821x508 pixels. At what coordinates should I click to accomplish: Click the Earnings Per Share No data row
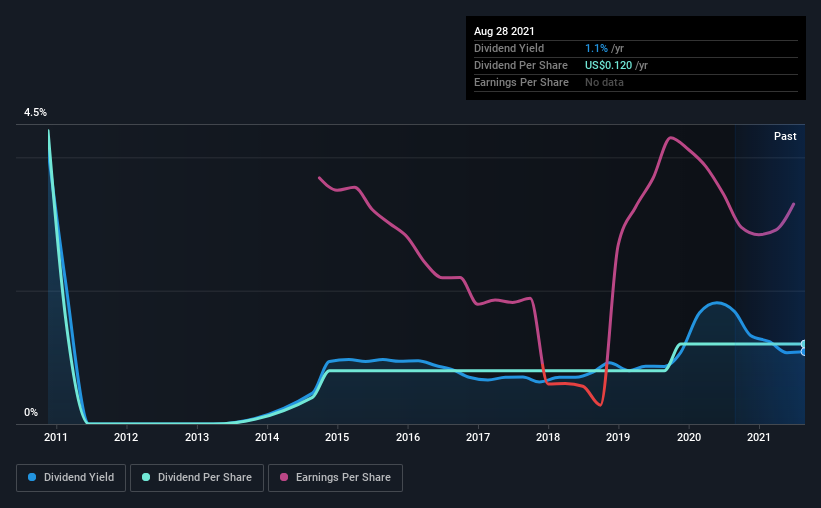(636, 83)
